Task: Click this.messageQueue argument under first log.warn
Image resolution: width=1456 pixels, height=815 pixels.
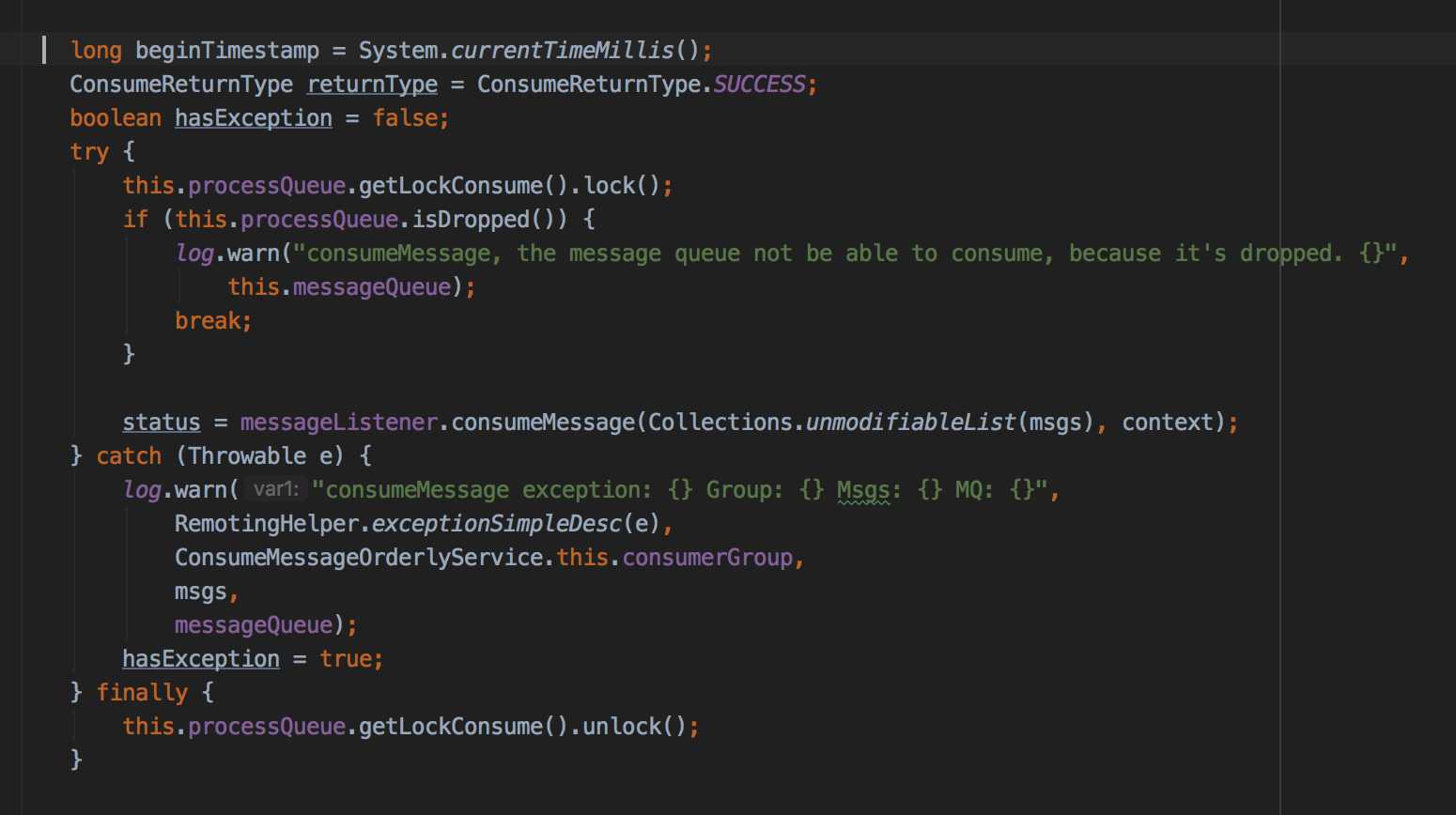Action: coord(339,287)
